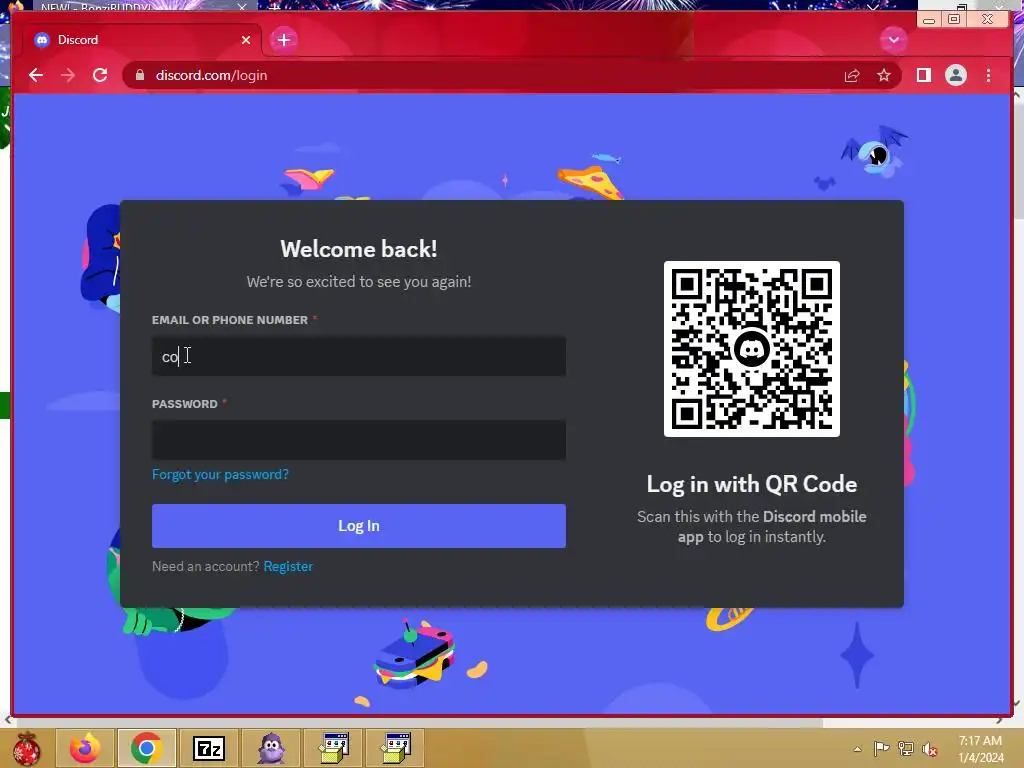Click the second installer window taskbar icon

click(x=395, y=748)
